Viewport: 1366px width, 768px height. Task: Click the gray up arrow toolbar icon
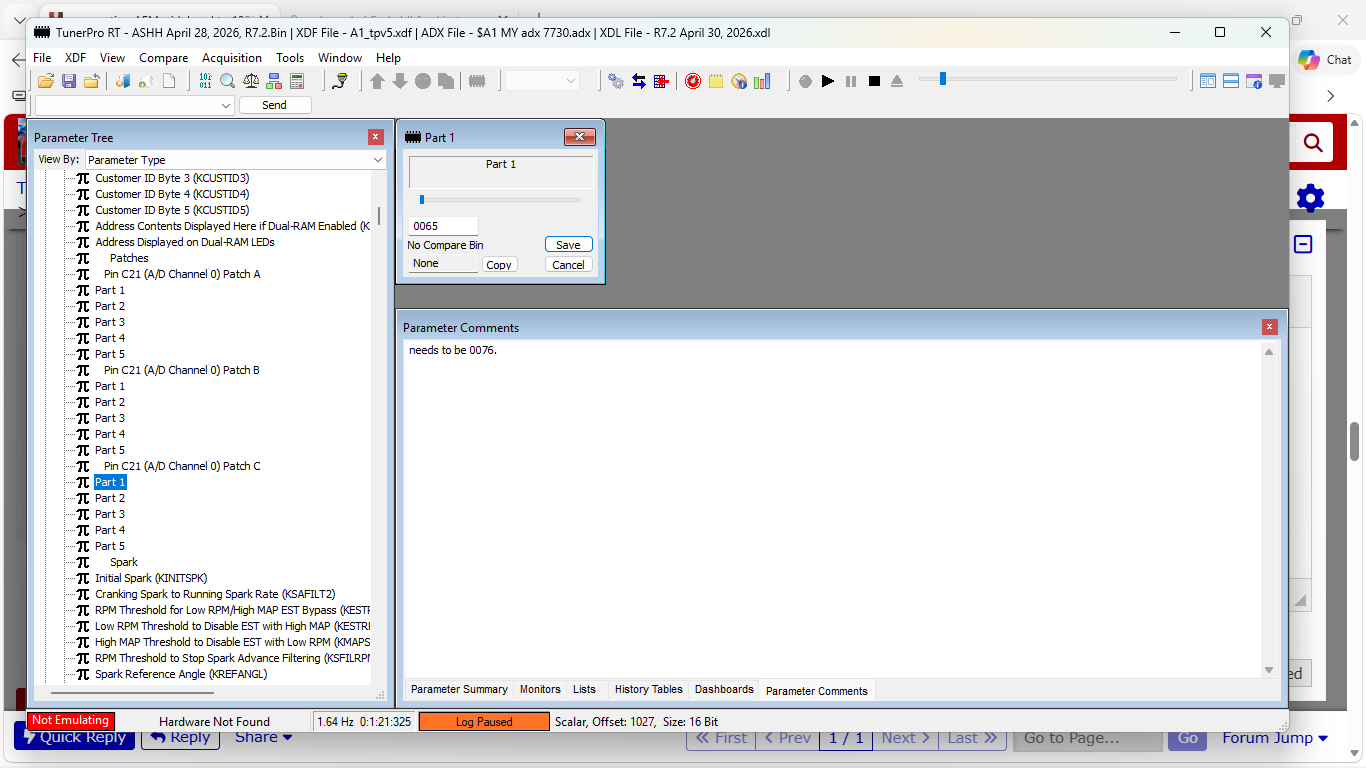click(377, 81)
